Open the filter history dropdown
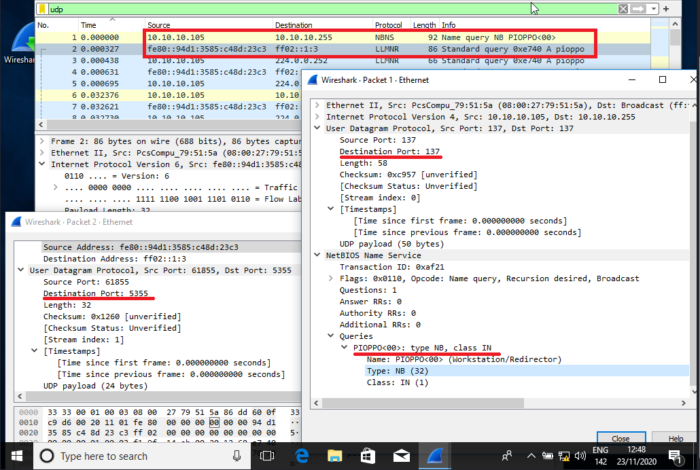 click(654, 9)
